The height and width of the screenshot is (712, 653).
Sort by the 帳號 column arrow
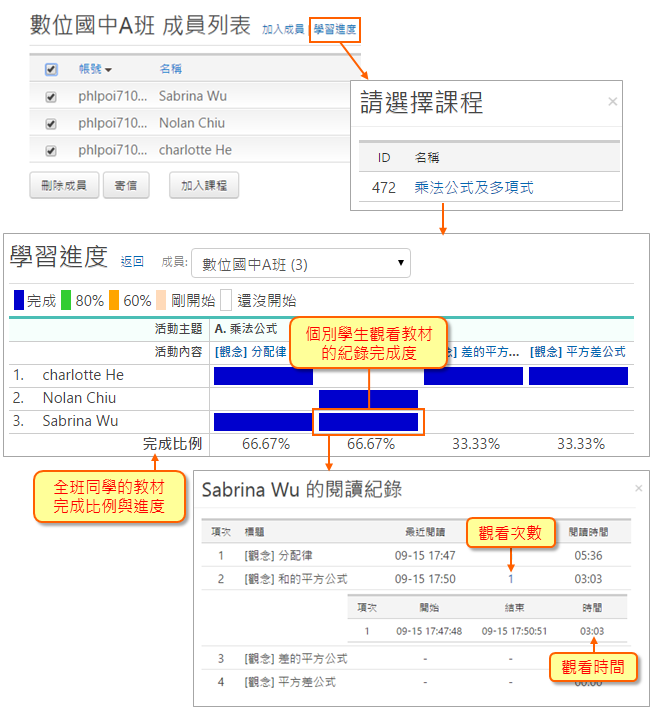(108, 70)
